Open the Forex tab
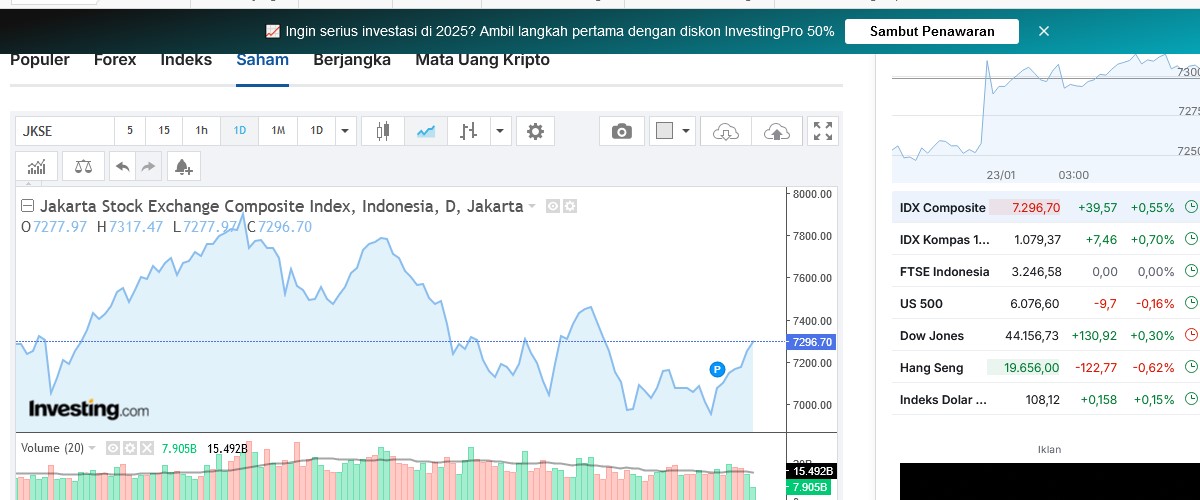The height and width of the screenshot is (500, 1200). (115, 60)
